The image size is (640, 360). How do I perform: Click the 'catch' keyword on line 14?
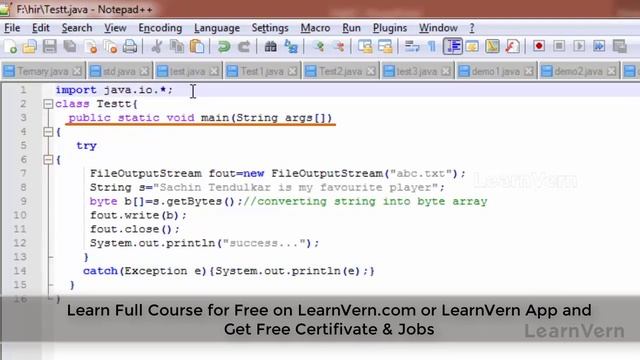(x=100, y=271)
